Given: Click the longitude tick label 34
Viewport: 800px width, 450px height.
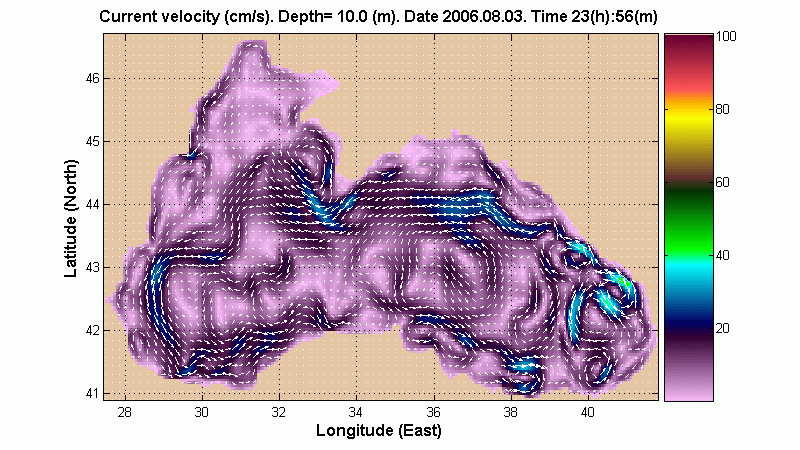Looking at the screenshot, I should click(356, 412).
